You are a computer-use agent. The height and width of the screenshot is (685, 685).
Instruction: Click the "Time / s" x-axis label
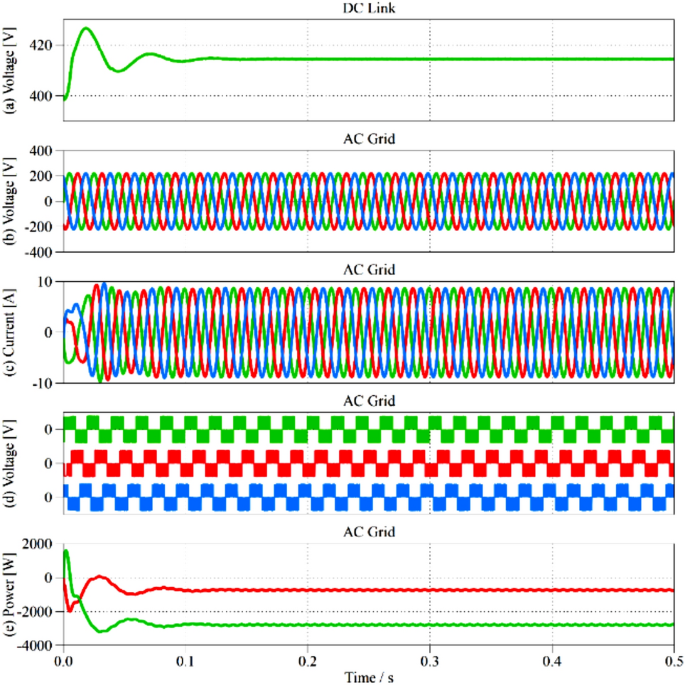369,676
